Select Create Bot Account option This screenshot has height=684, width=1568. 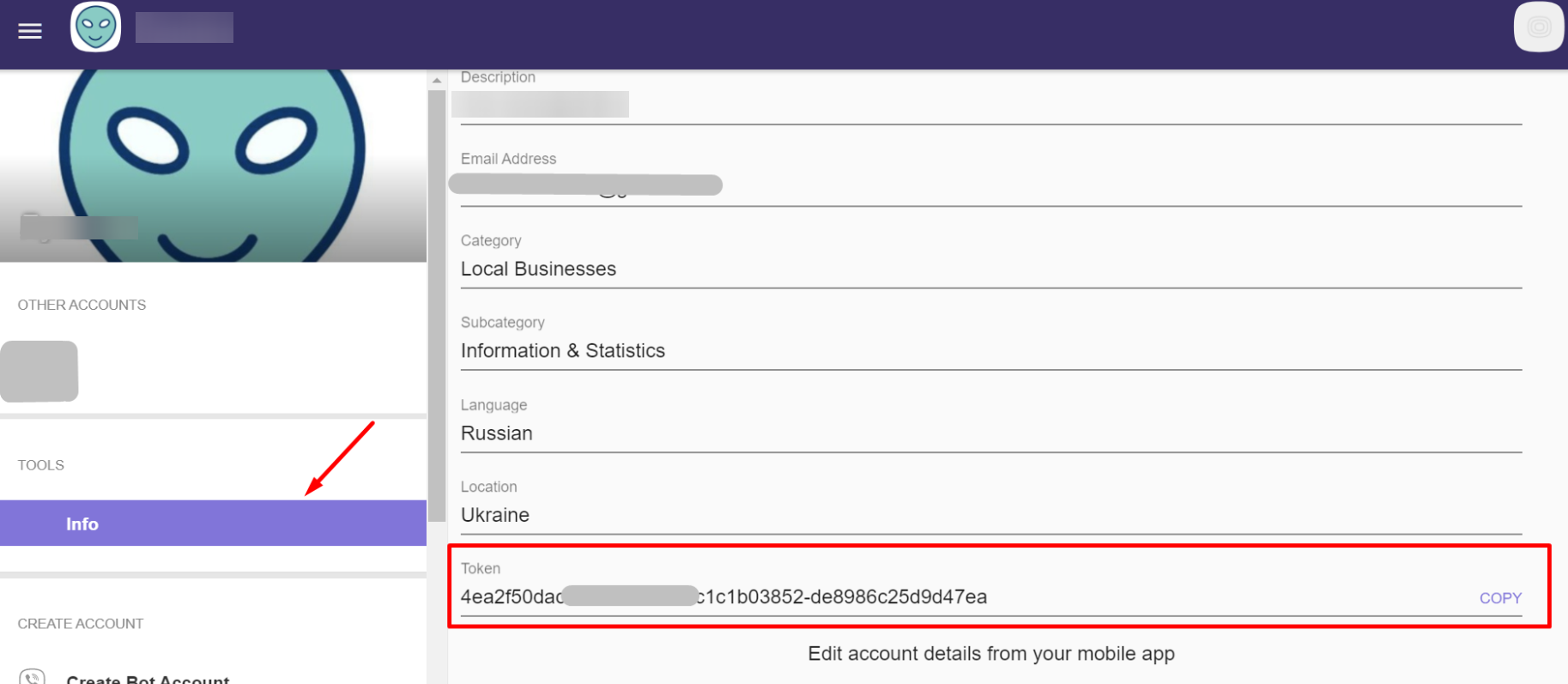click(x=148, y=679)
